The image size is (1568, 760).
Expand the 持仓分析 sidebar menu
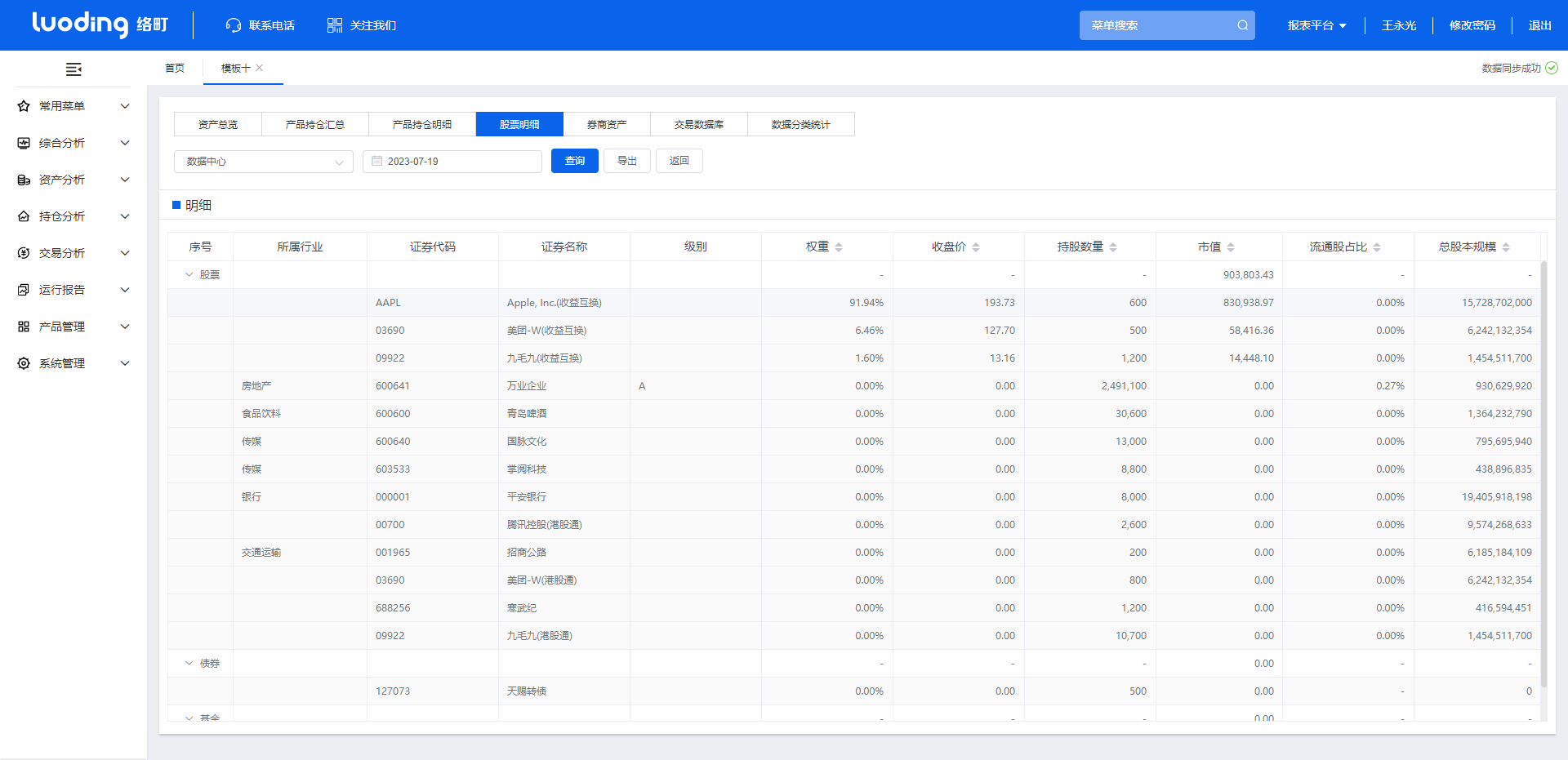coord(125,216)
